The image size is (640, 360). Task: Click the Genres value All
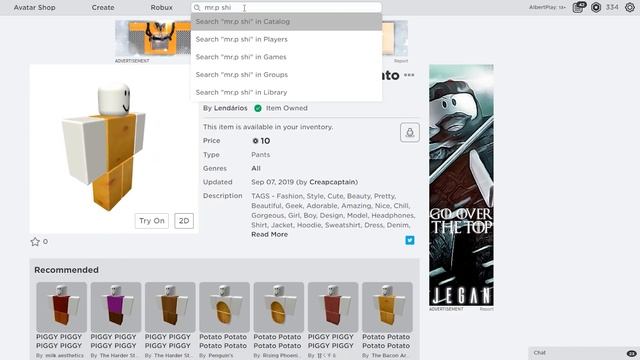[x=256, y=168]
